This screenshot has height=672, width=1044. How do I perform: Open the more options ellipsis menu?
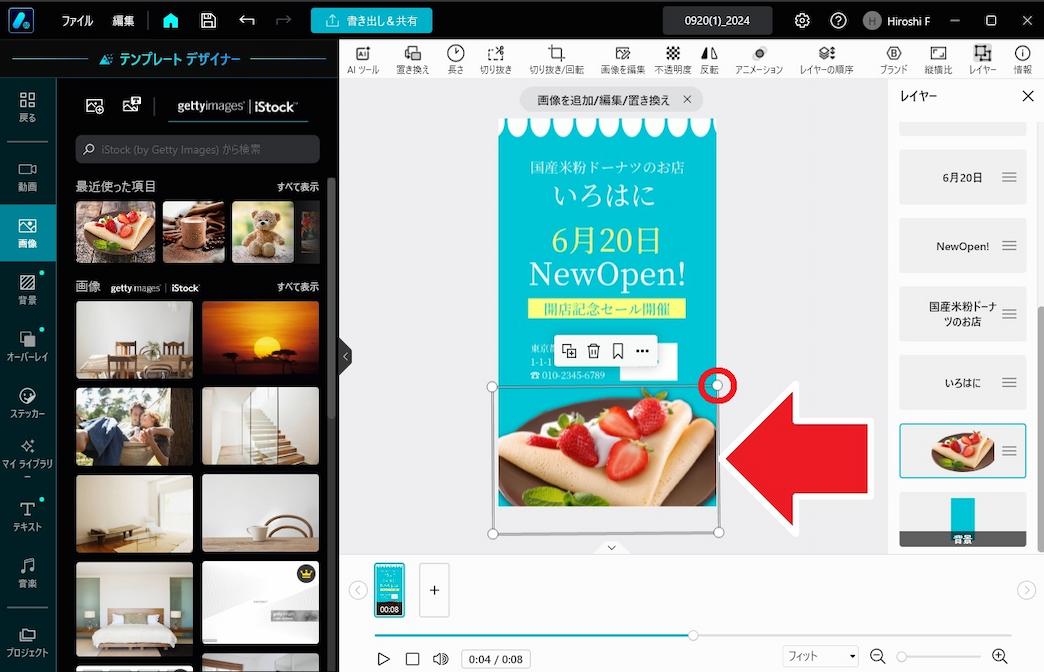tap(643, 351)
